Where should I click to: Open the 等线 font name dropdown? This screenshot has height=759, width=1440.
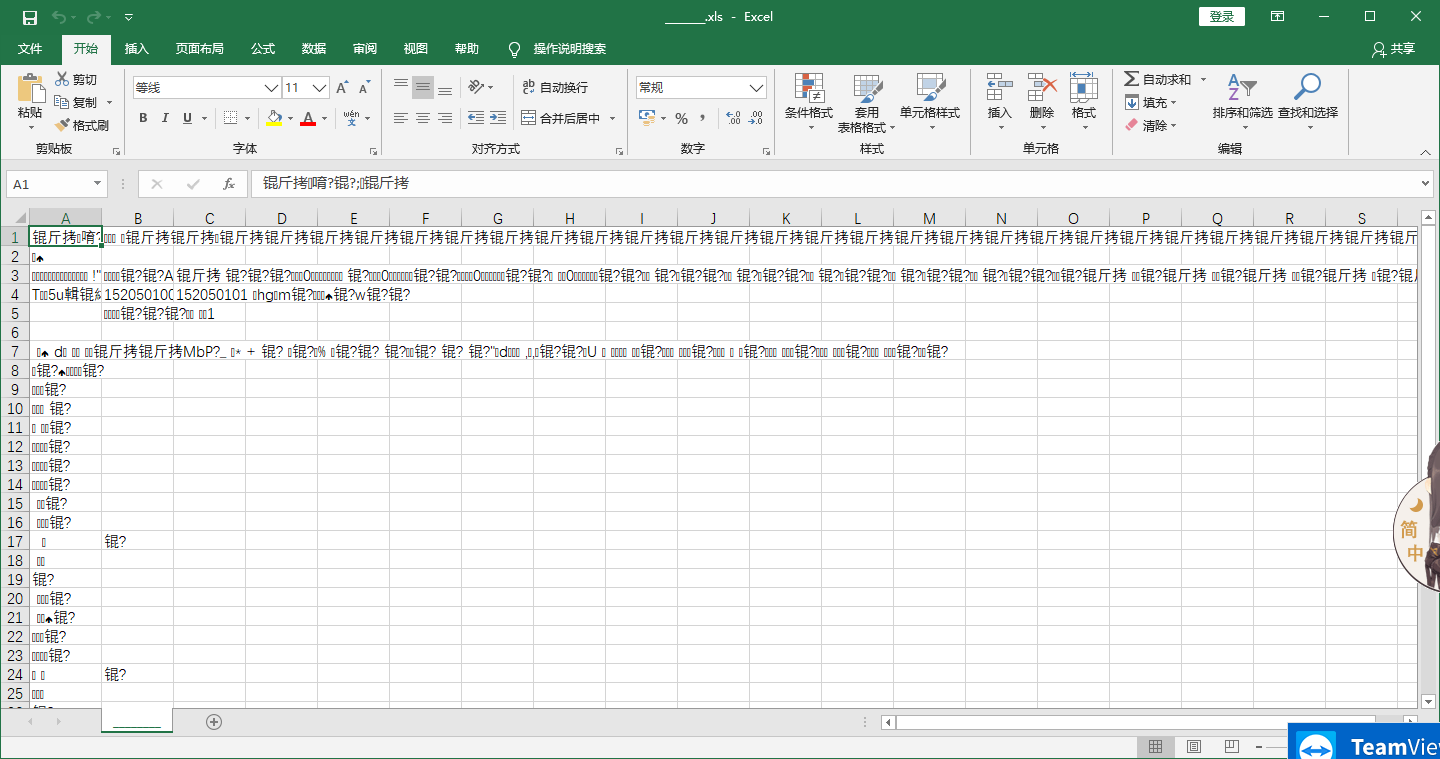(x=271, y=88)
